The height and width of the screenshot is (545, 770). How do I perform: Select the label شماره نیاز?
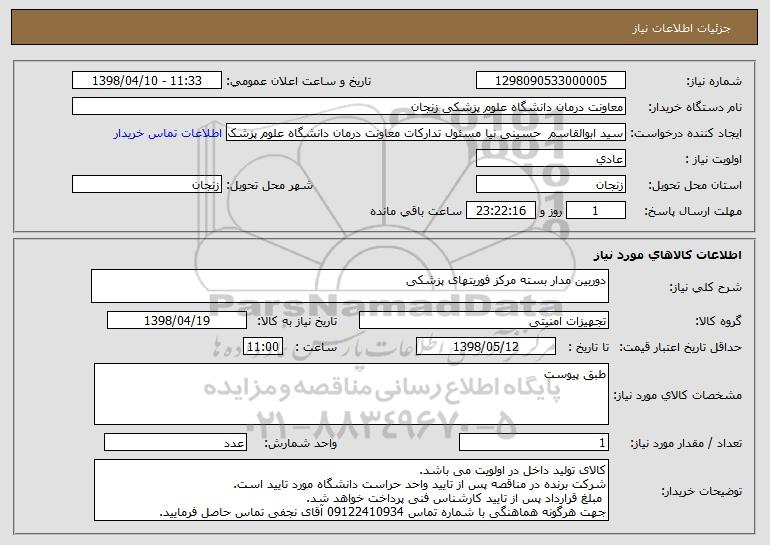(x=714, y=81)
